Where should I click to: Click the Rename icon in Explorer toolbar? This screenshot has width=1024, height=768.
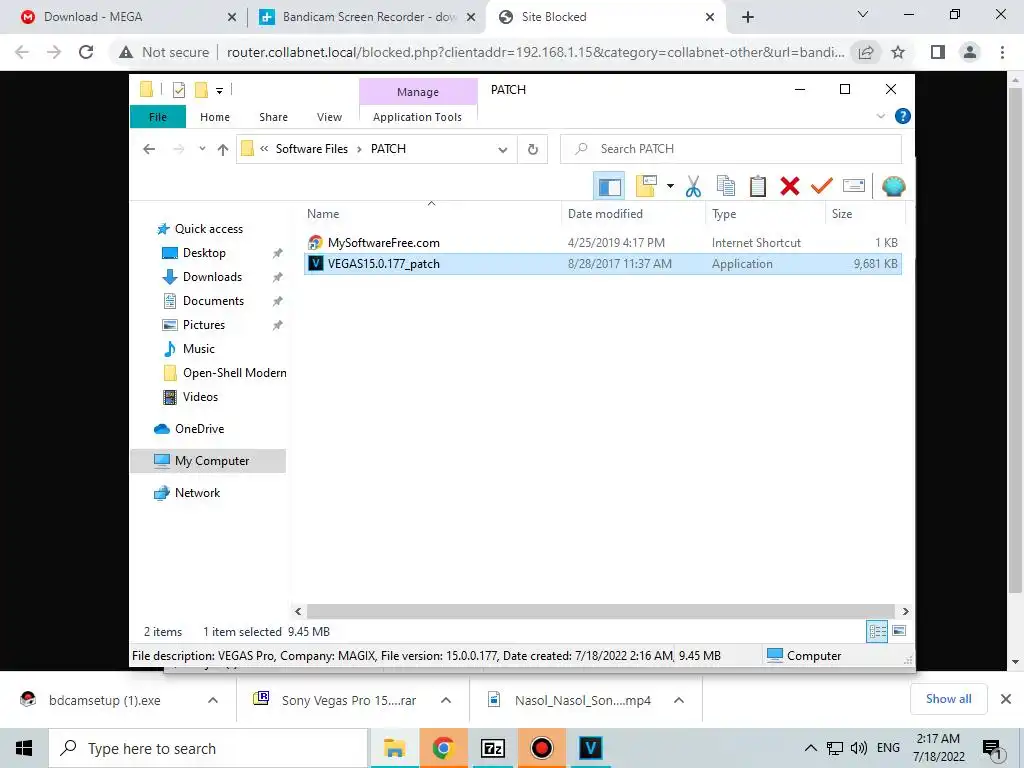854,187
